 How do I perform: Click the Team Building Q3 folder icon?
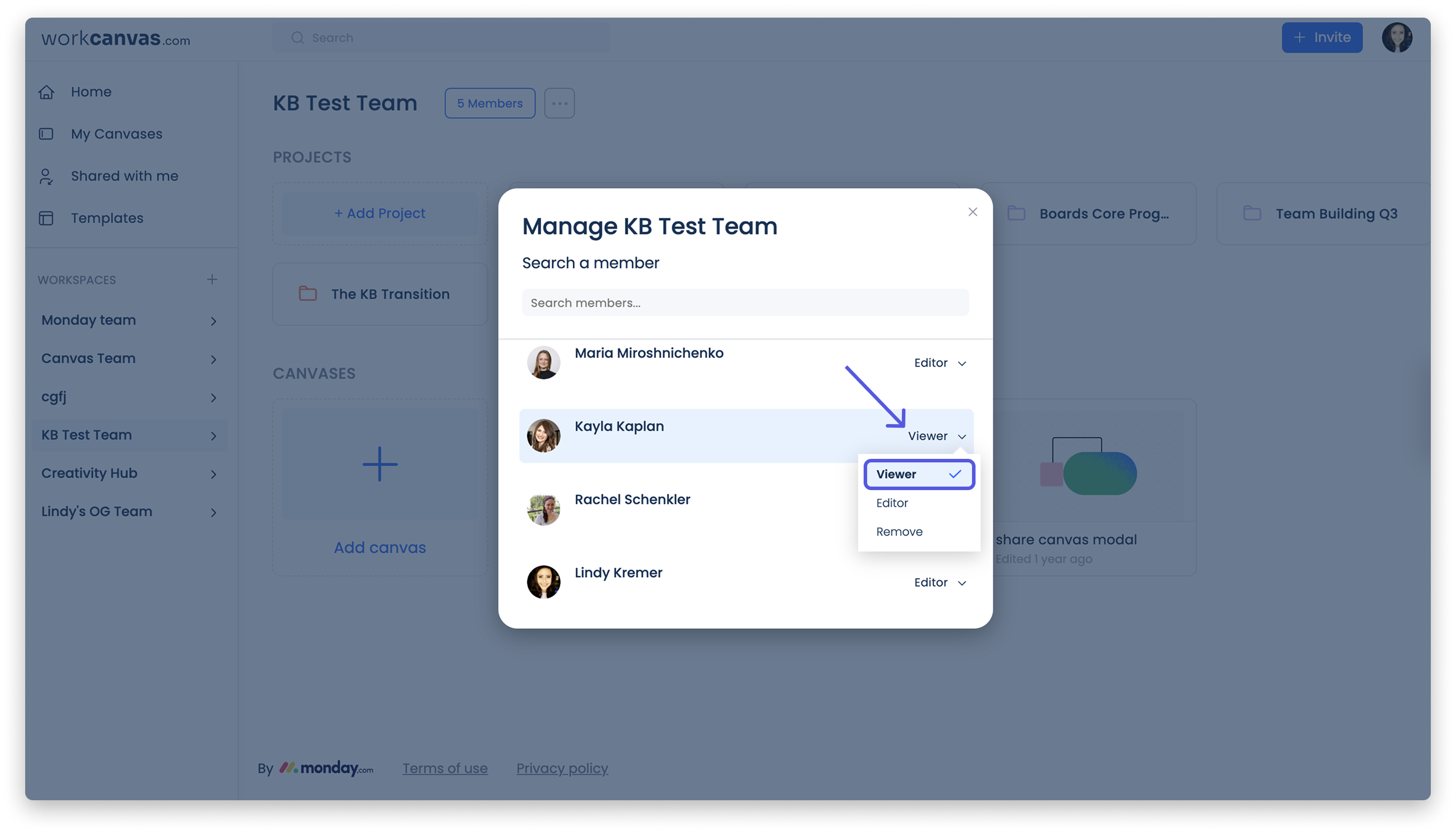pyautogui.click(x=1252, y=213)
